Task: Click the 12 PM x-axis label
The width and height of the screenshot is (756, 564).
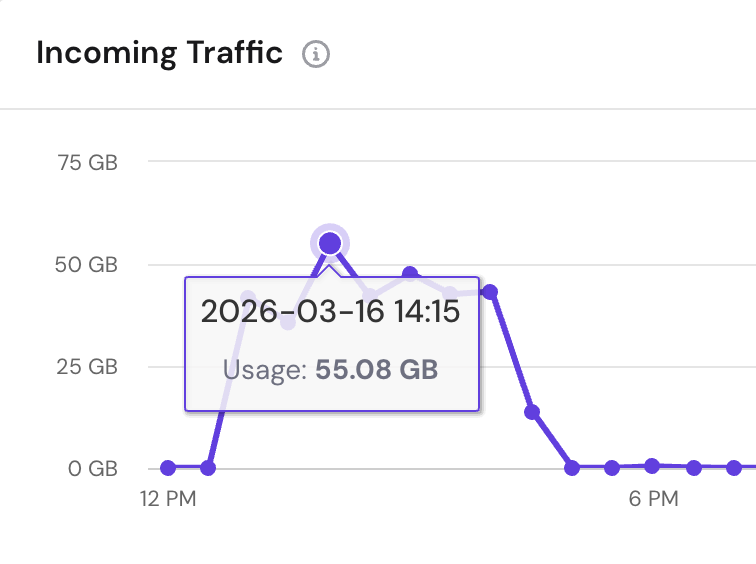Action: coord(167,499)
